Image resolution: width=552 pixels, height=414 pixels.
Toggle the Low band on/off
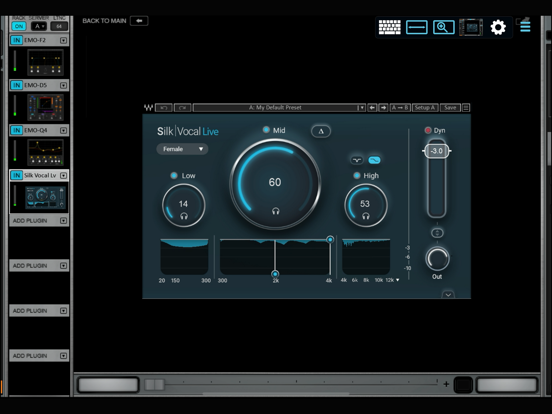pyautogui.click(x=174, y=175)
